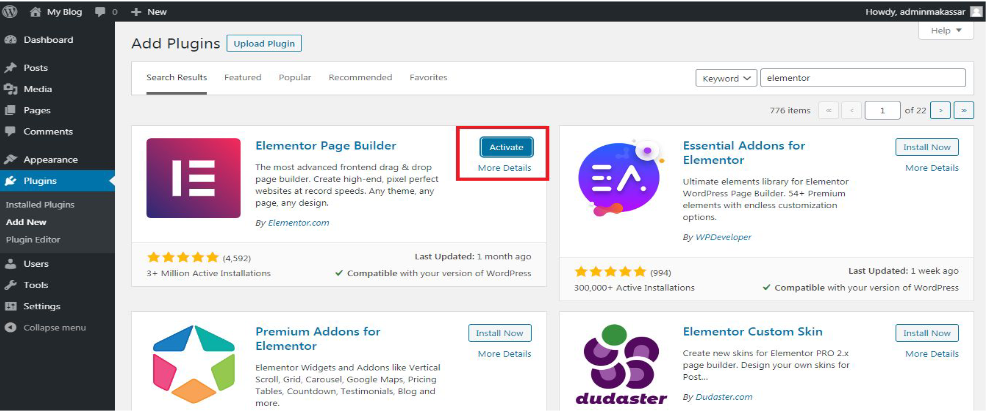This screenshot has height=412, width=991.
Task: Open the Tools wrench icon
Action: (10, 285)
